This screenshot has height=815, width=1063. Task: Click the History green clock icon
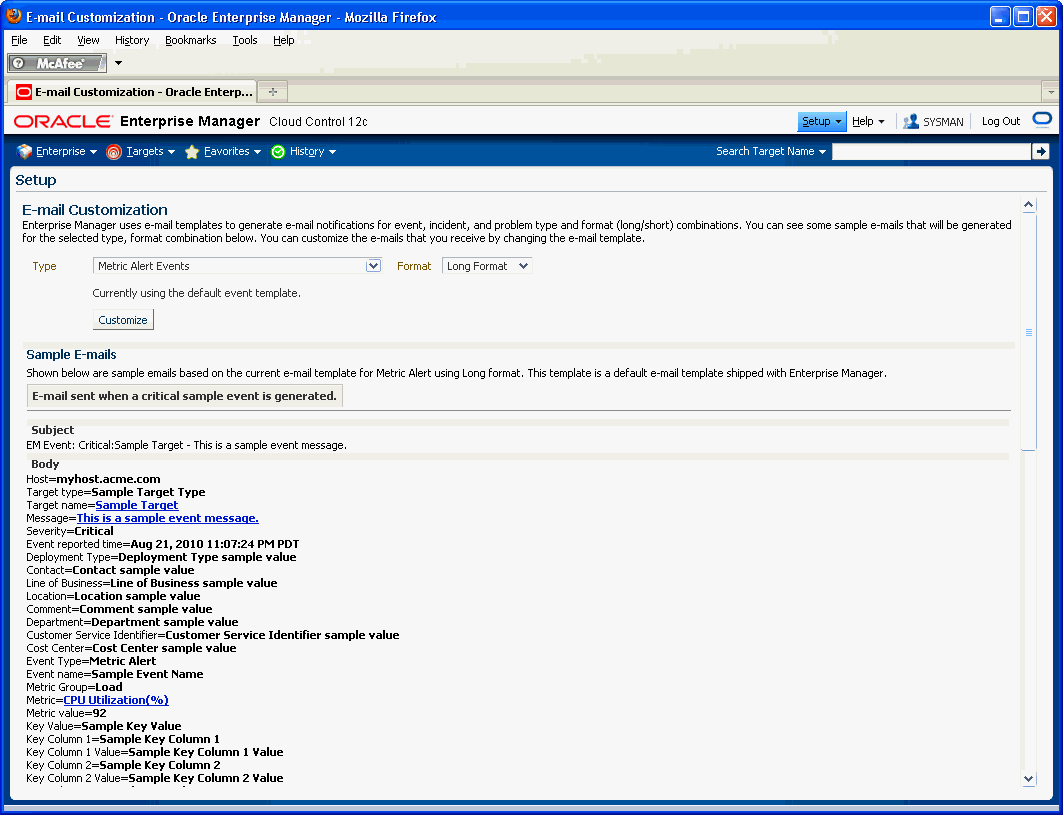coord(278,151)
